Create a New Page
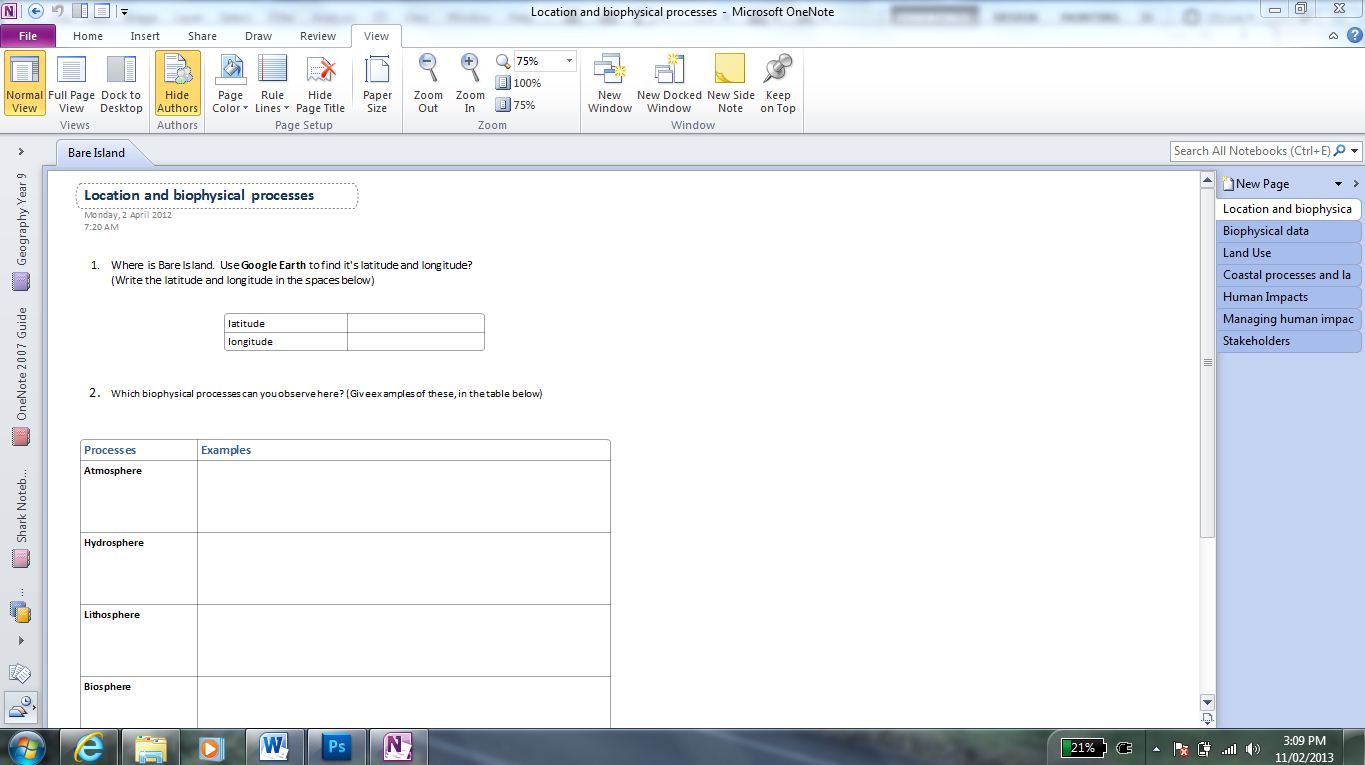Screen dimensions: 1365x765 1262,184
